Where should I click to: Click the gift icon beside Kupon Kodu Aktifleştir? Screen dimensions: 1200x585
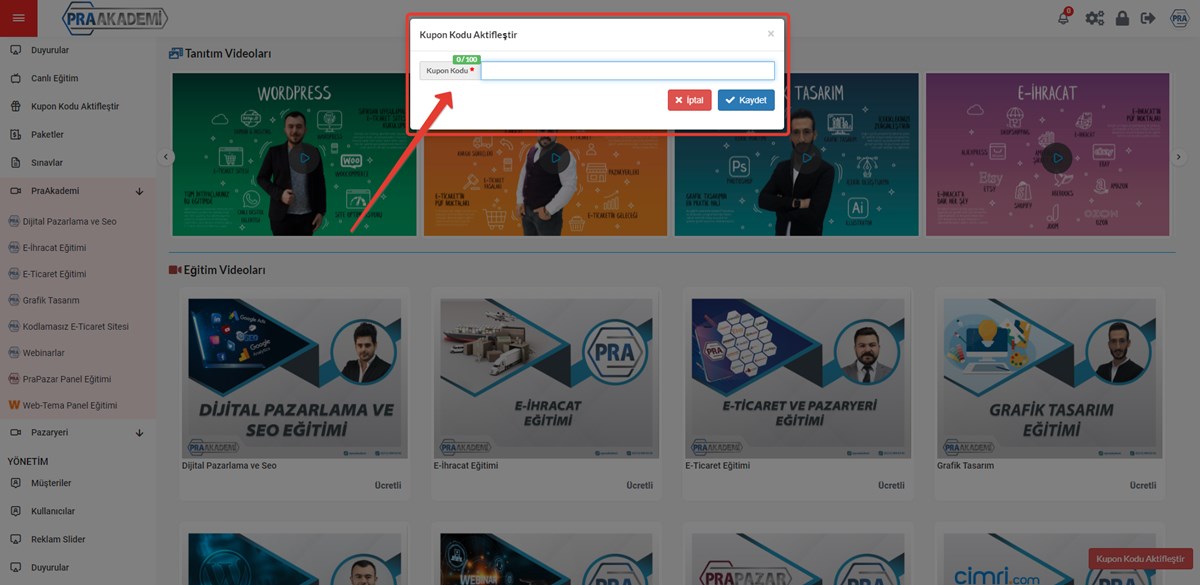pyautogui.click(x=15, y=106)
